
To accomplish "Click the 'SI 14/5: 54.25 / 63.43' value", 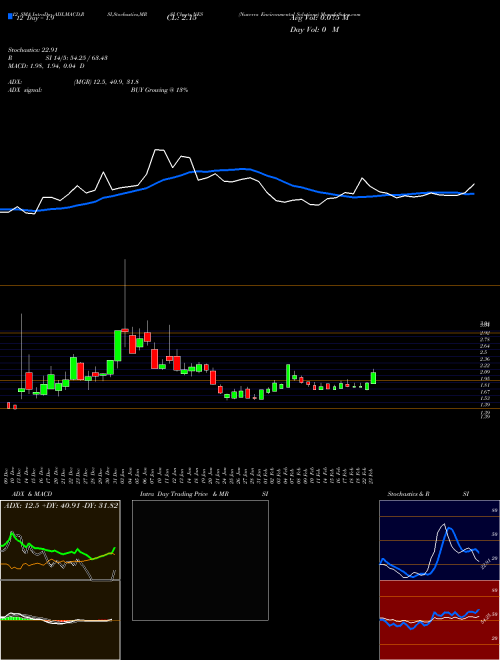I will click(77, 58).
